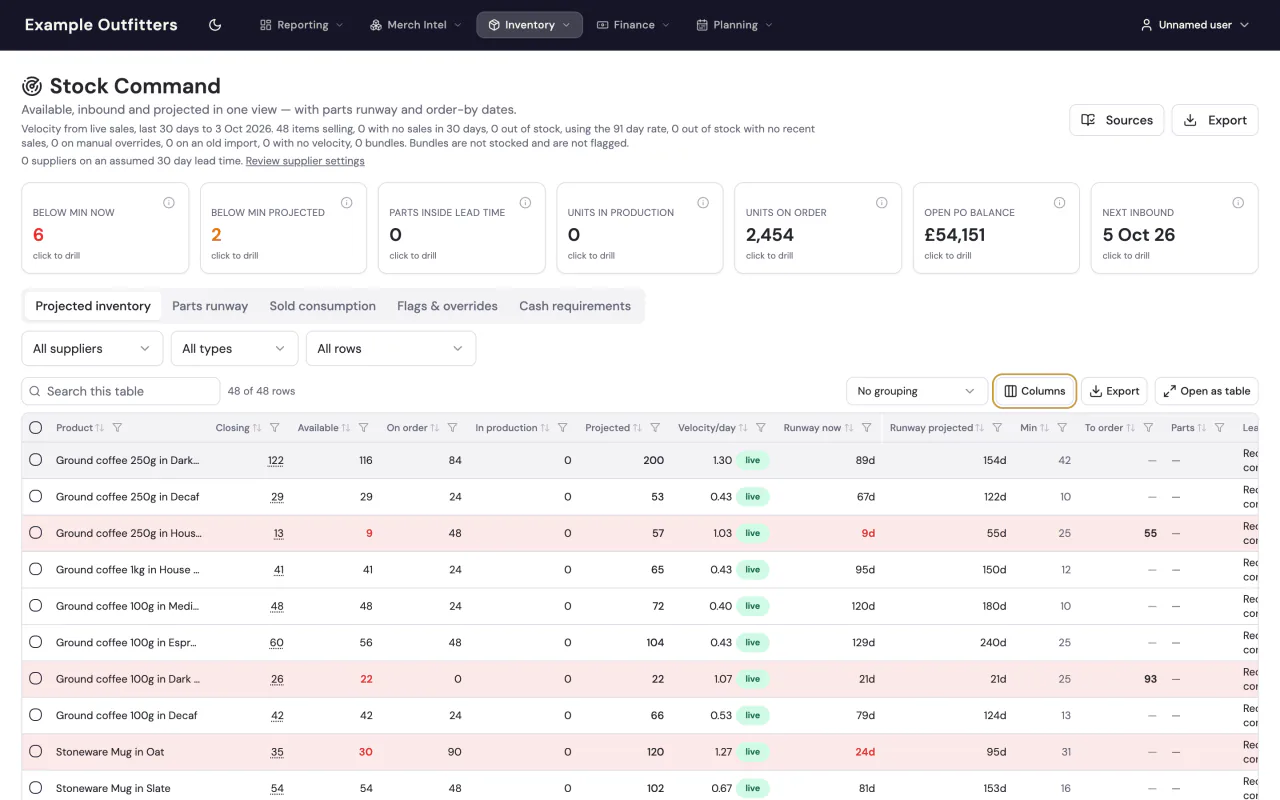The image size is (1280, 800).
Task: Expand Inventory navigation menu
Action: (529, 25)
